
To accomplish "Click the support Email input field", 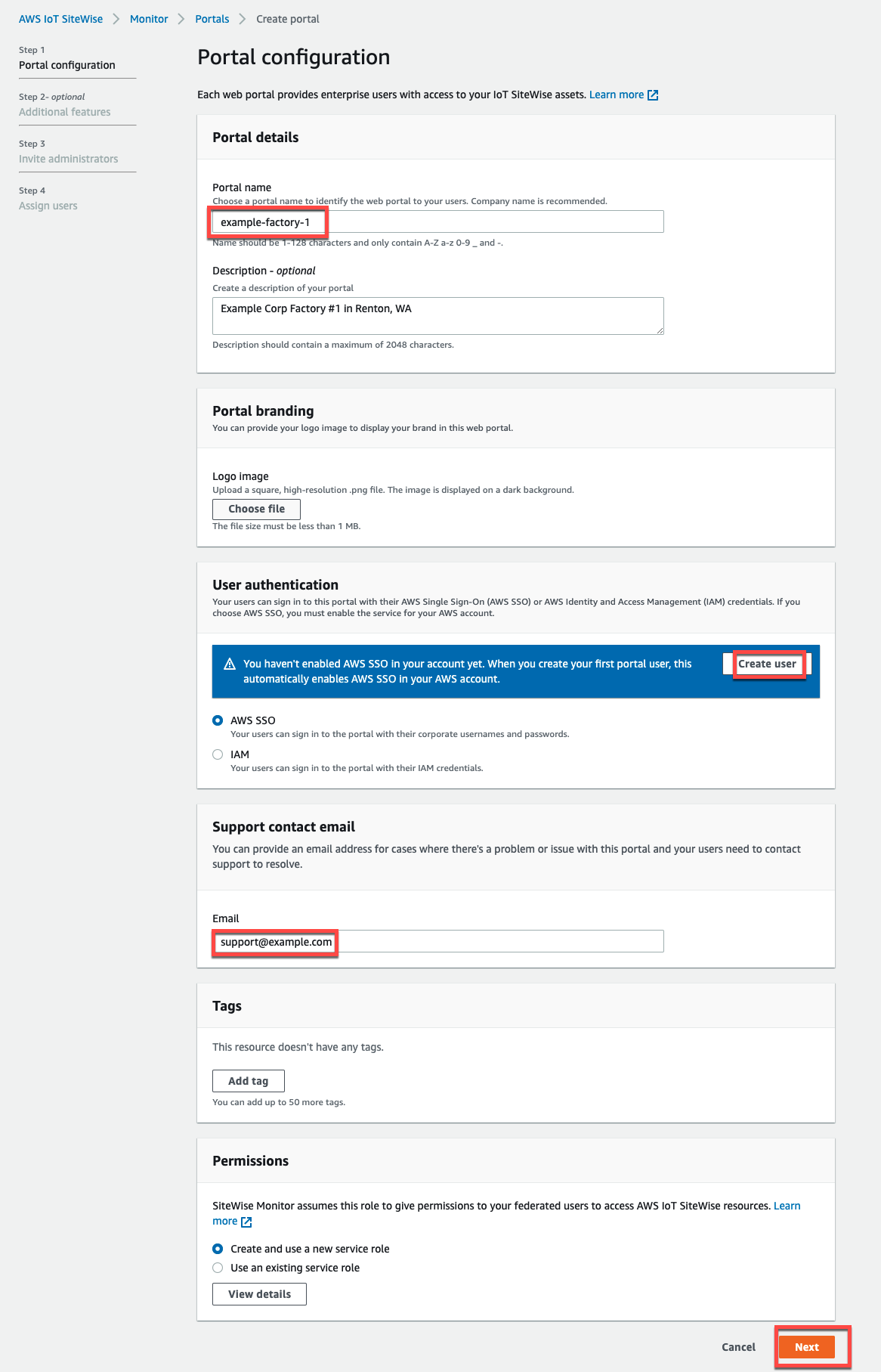I will 438,940.
